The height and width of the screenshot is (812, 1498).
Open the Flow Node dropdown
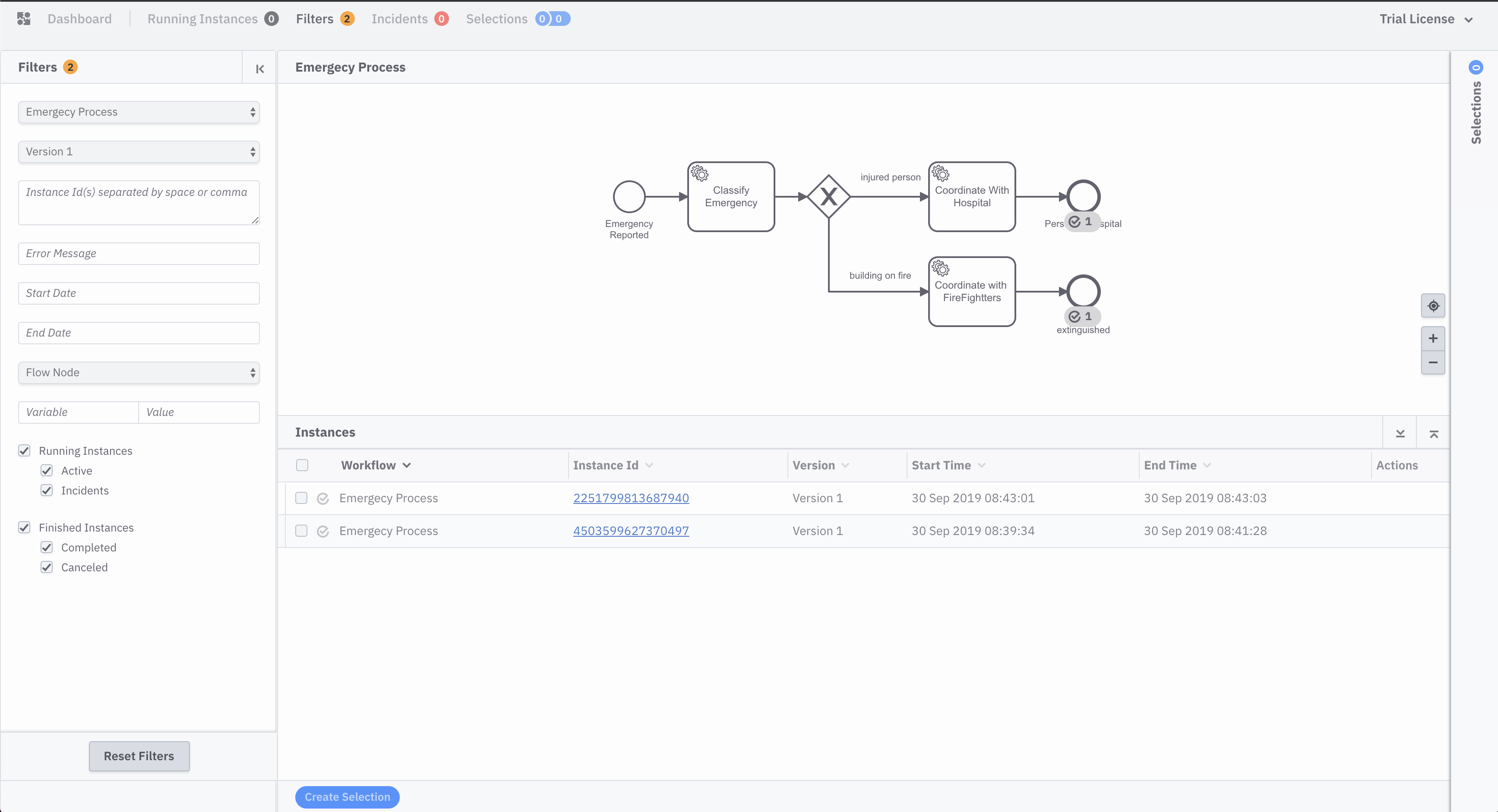coord(139,372)
